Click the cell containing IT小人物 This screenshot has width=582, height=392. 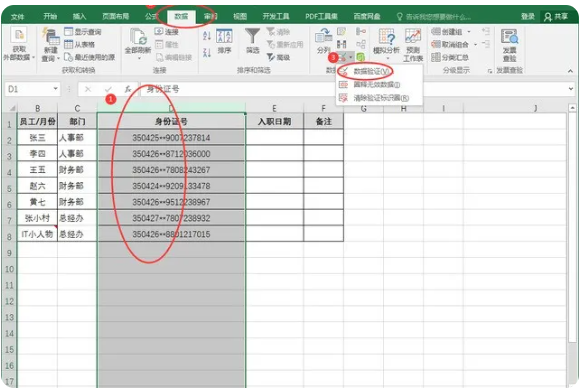point(37,234)
